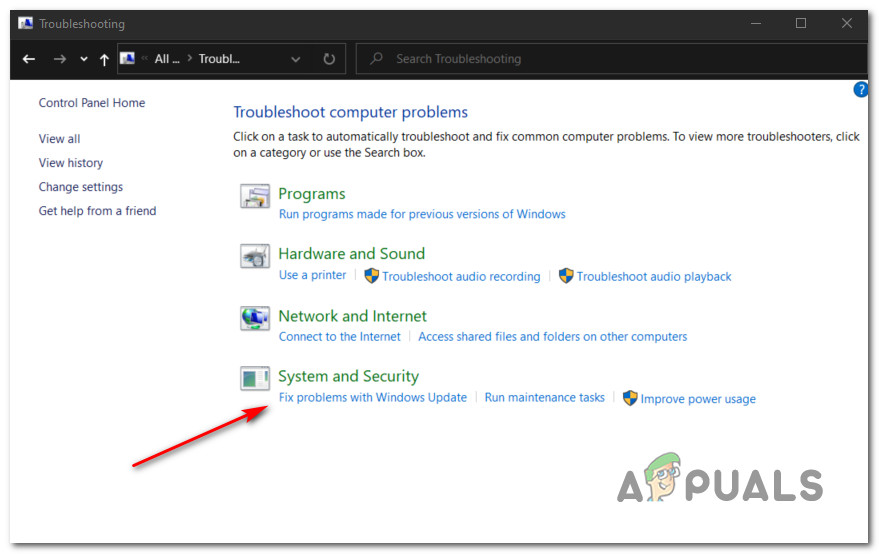The width and height of the screenshot is (879, 554).
Task: Minimize the Troubleshooting window
Action: tap(756, 24)
